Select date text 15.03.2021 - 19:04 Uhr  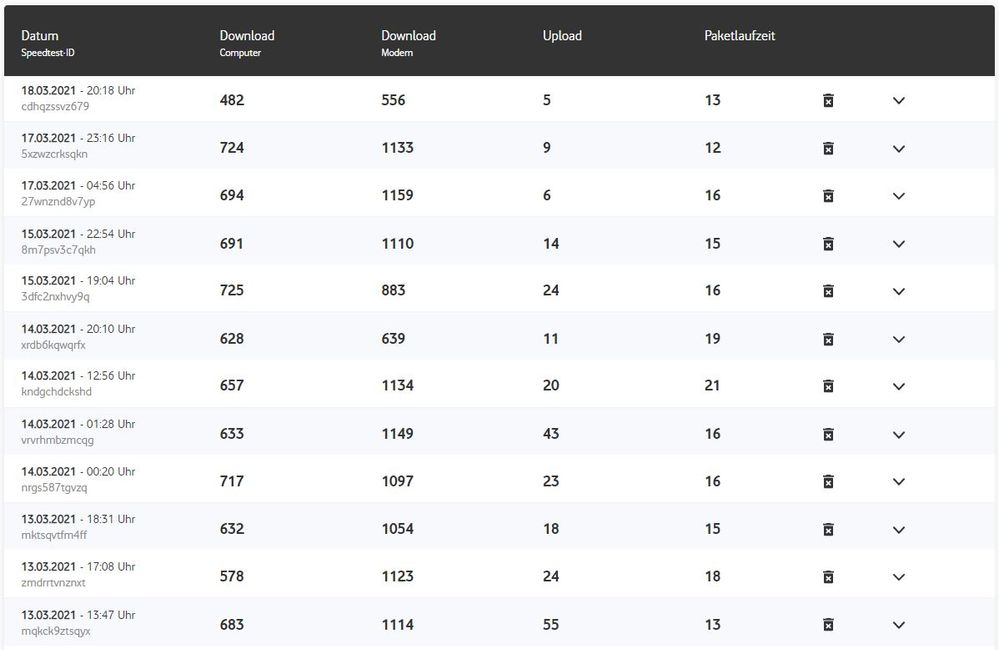coord(78,280)
